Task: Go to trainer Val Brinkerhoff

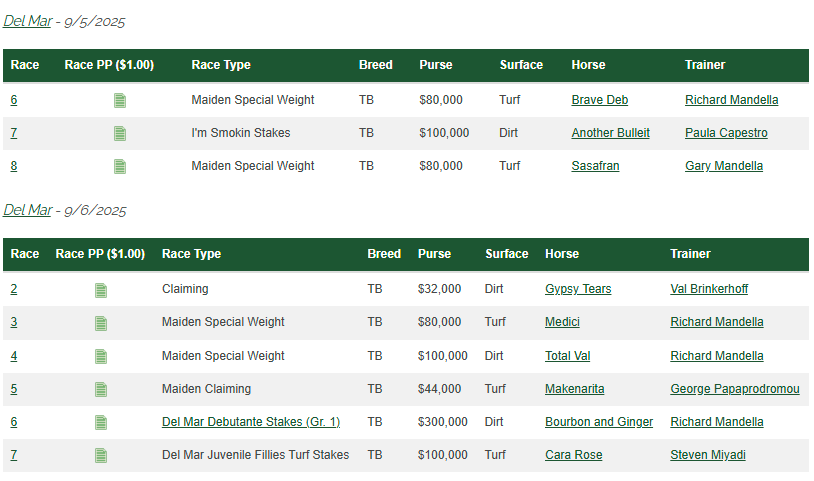Action: (709, 289)
